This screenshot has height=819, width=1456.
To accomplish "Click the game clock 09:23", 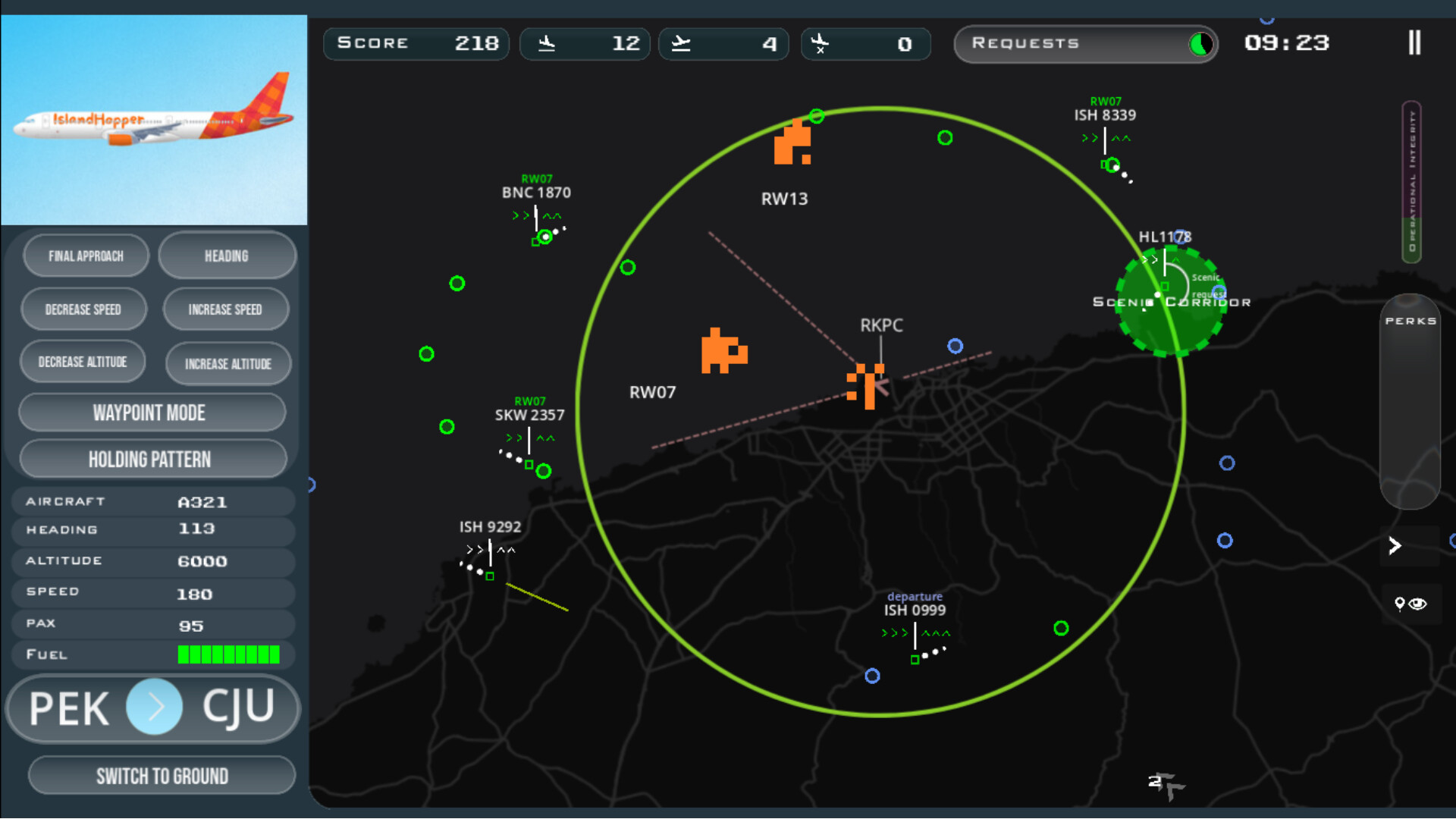I will point(1287,42).
